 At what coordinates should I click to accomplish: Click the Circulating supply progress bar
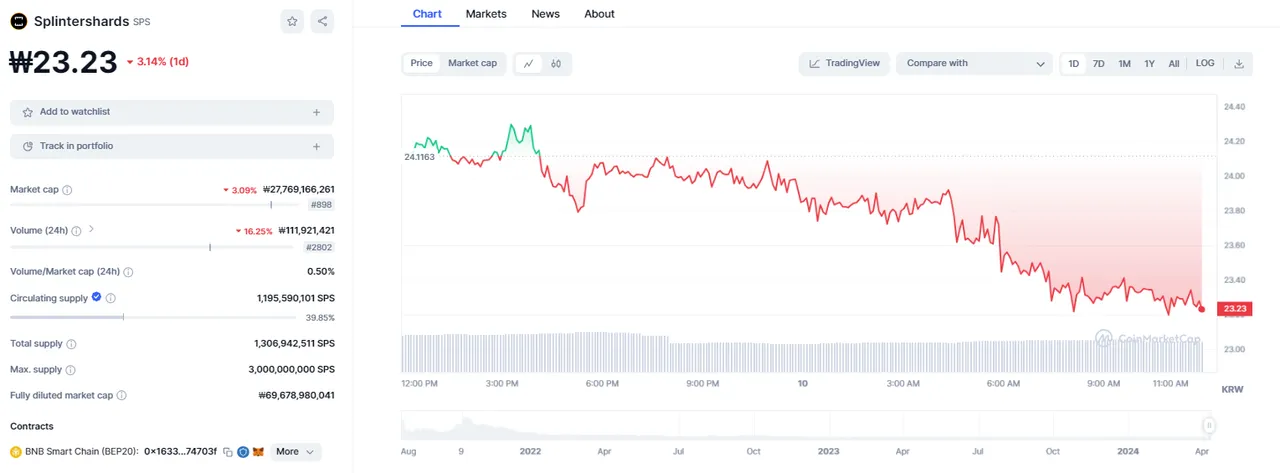pos(153,317)
